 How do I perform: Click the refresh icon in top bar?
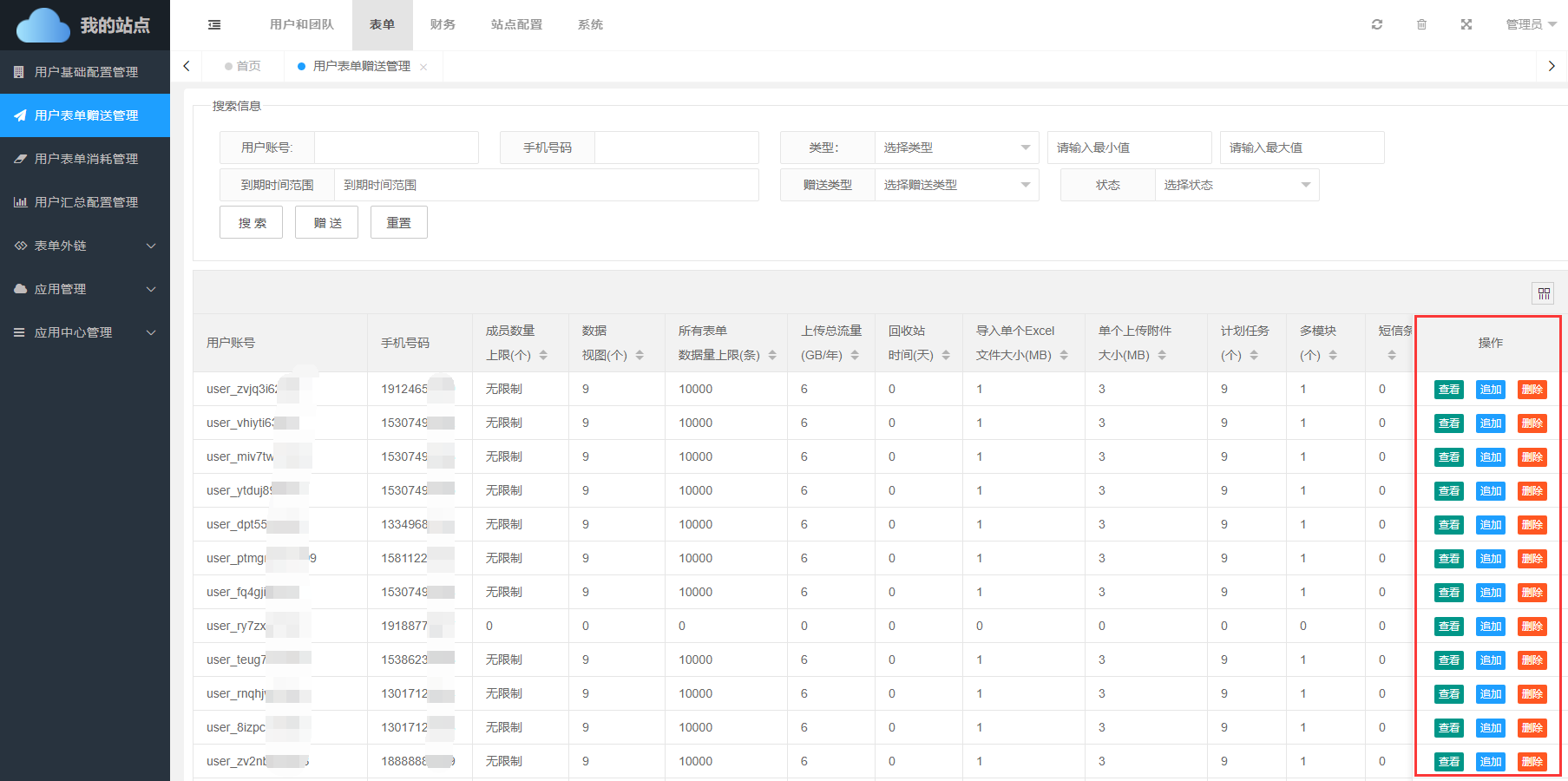1377,24
